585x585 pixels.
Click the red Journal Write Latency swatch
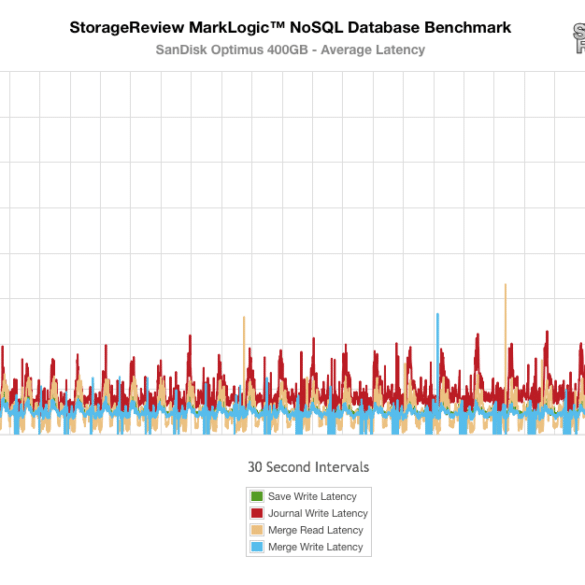(257, 513)
